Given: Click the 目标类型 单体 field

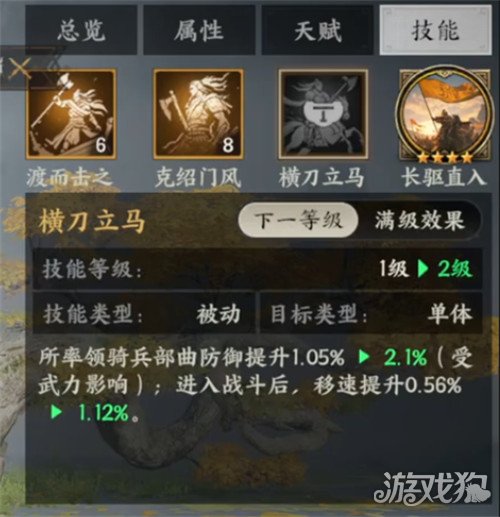Looking at the screenshot, I should 371,314.
